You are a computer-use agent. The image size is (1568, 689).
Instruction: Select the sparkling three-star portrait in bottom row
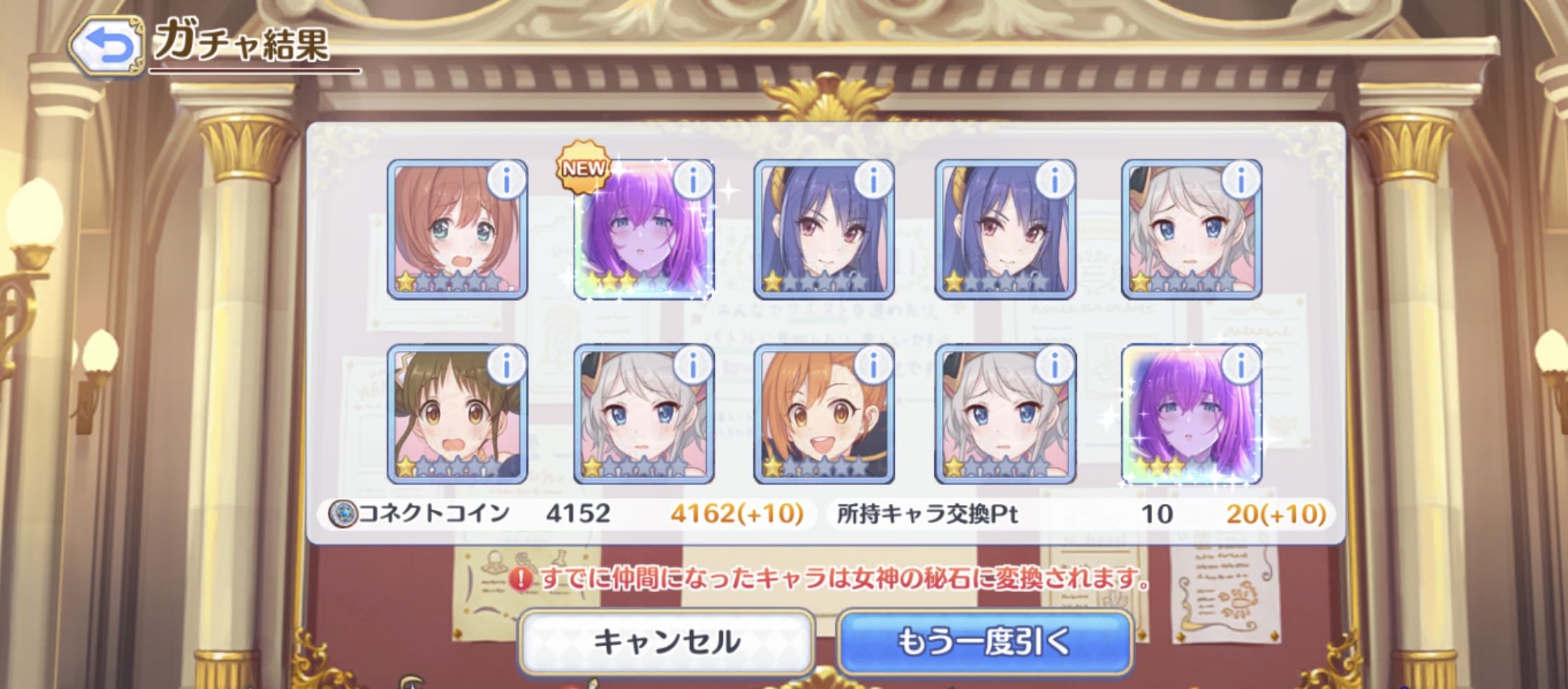[x=1192, y=414]
